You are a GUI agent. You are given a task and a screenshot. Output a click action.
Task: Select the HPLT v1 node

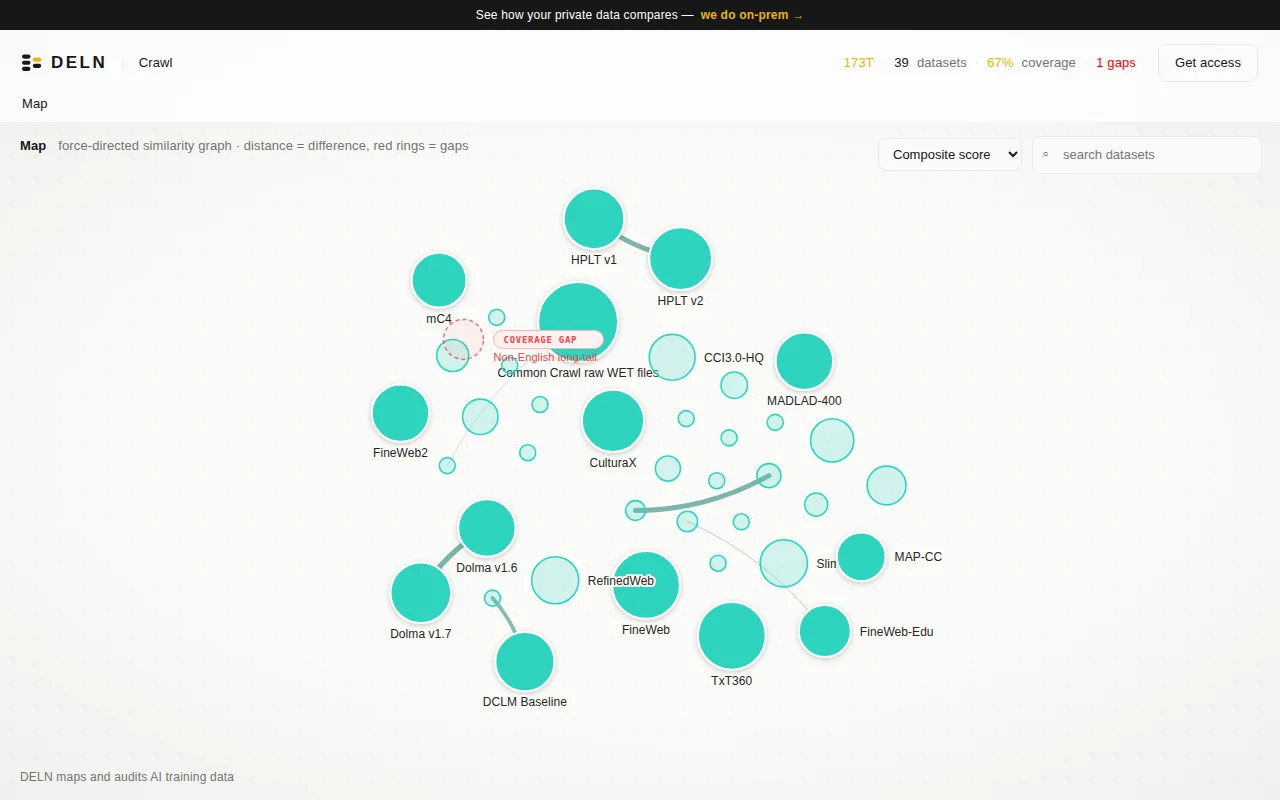594,219
